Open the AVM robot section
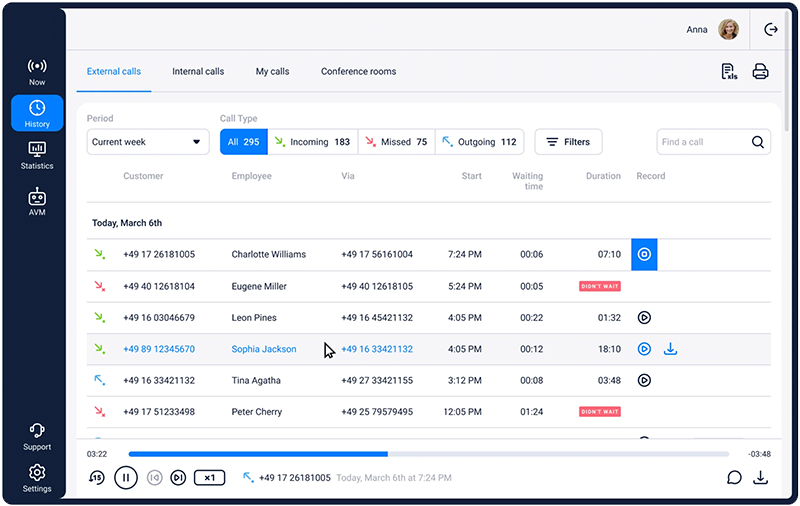 (37, 201)
